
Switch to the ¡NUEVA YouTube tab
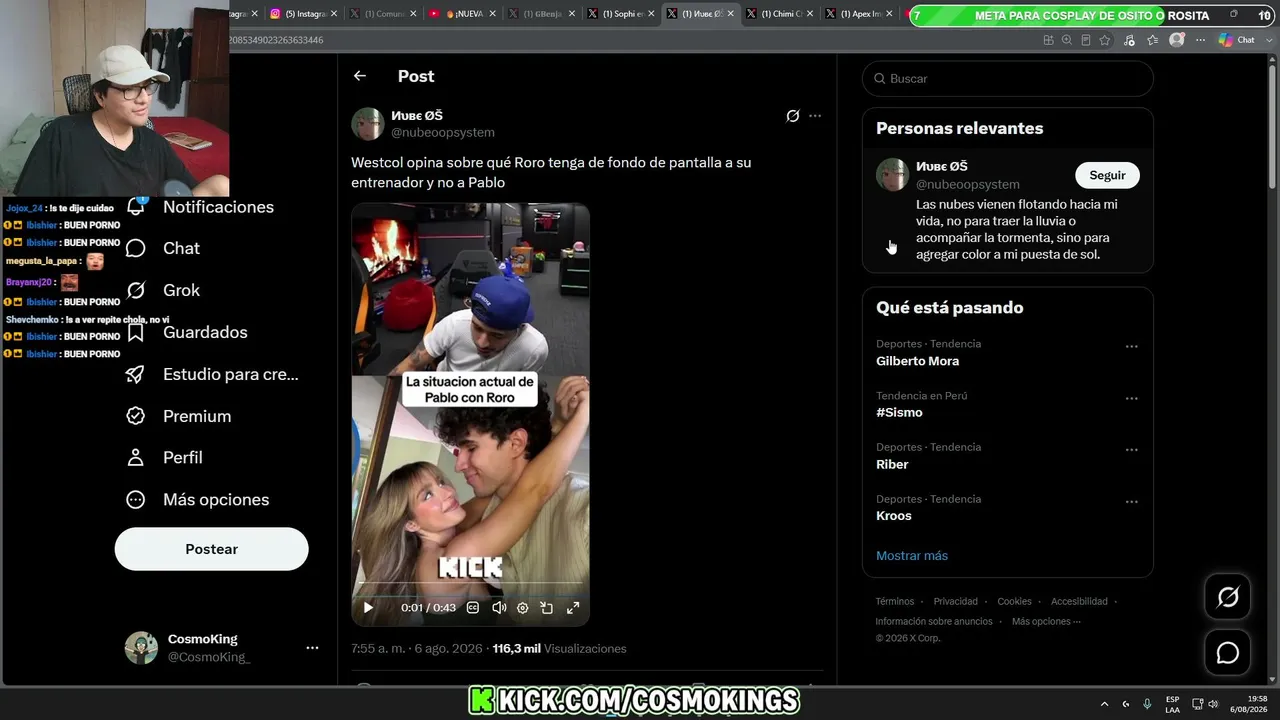point(461,14)
